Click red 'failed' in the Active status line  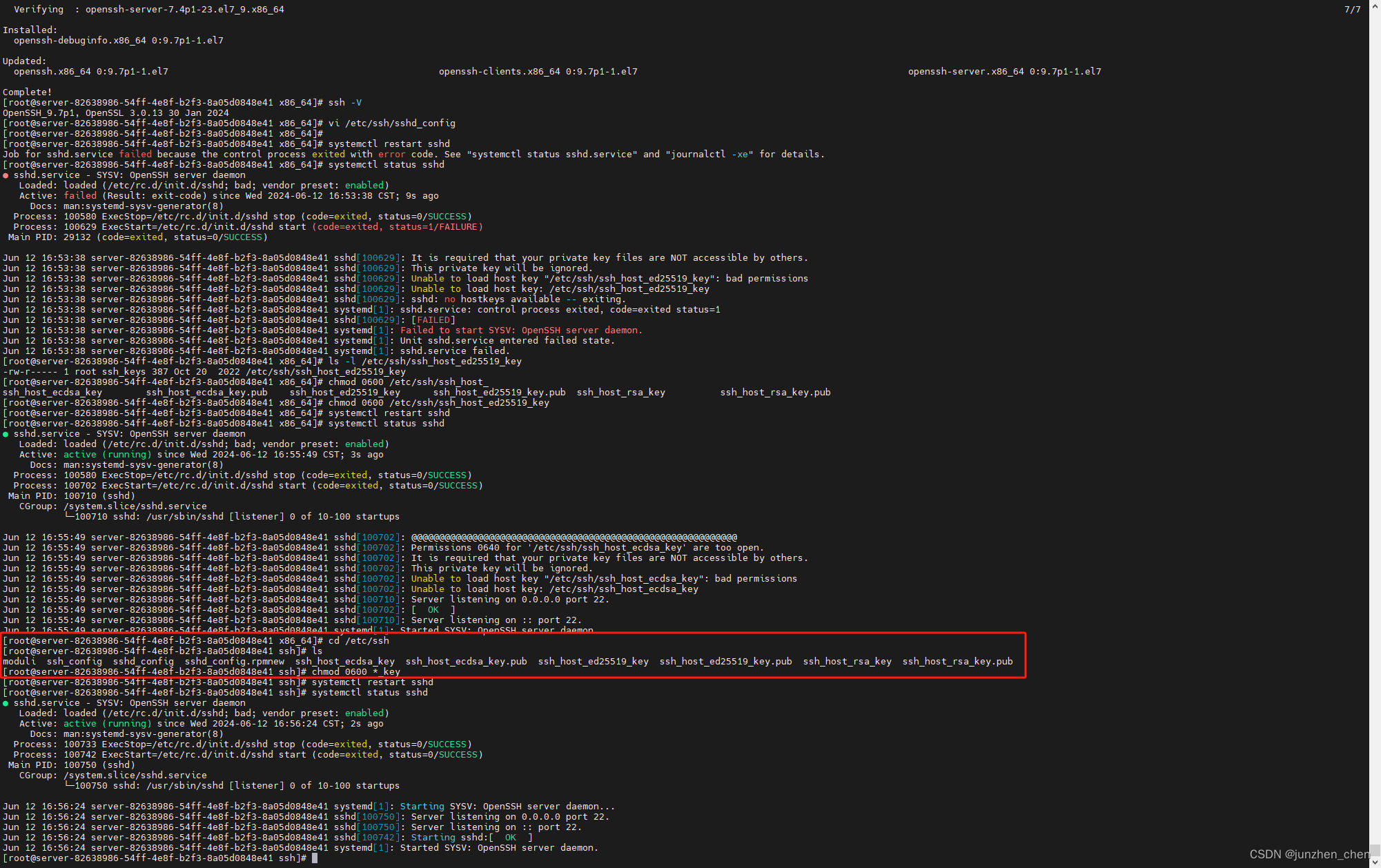[x=79, y=195]
